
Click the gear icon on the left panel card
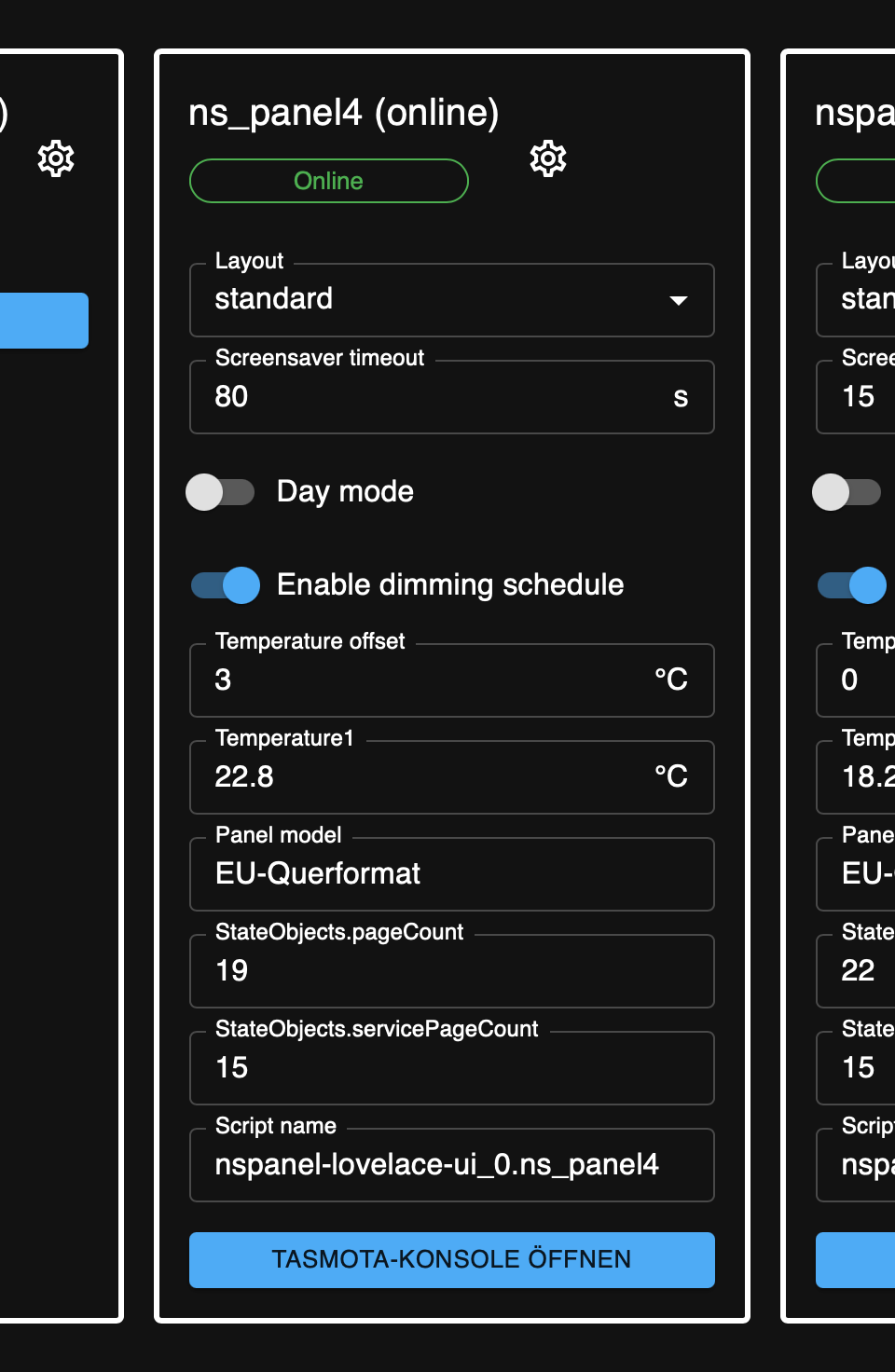pos(56,158)
